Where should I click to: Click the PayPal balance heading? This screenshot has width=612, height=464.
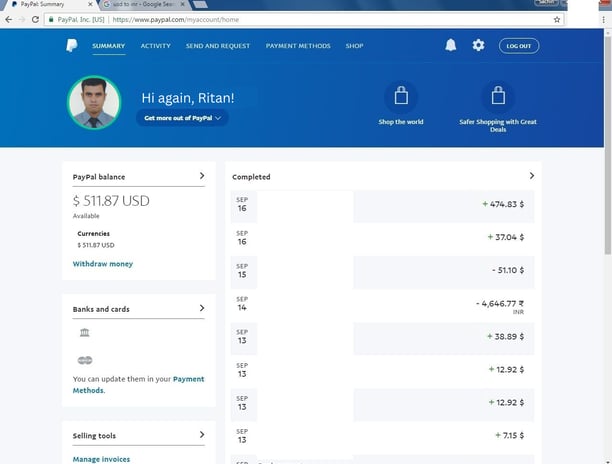99,177
